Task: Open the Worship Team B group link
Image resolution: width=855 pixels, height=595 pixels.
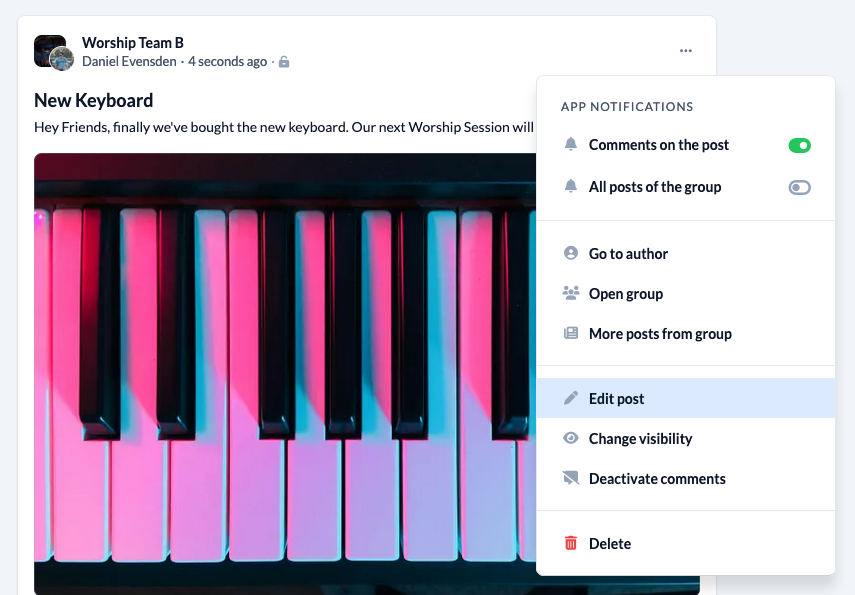Action: (x=133, y=43)
